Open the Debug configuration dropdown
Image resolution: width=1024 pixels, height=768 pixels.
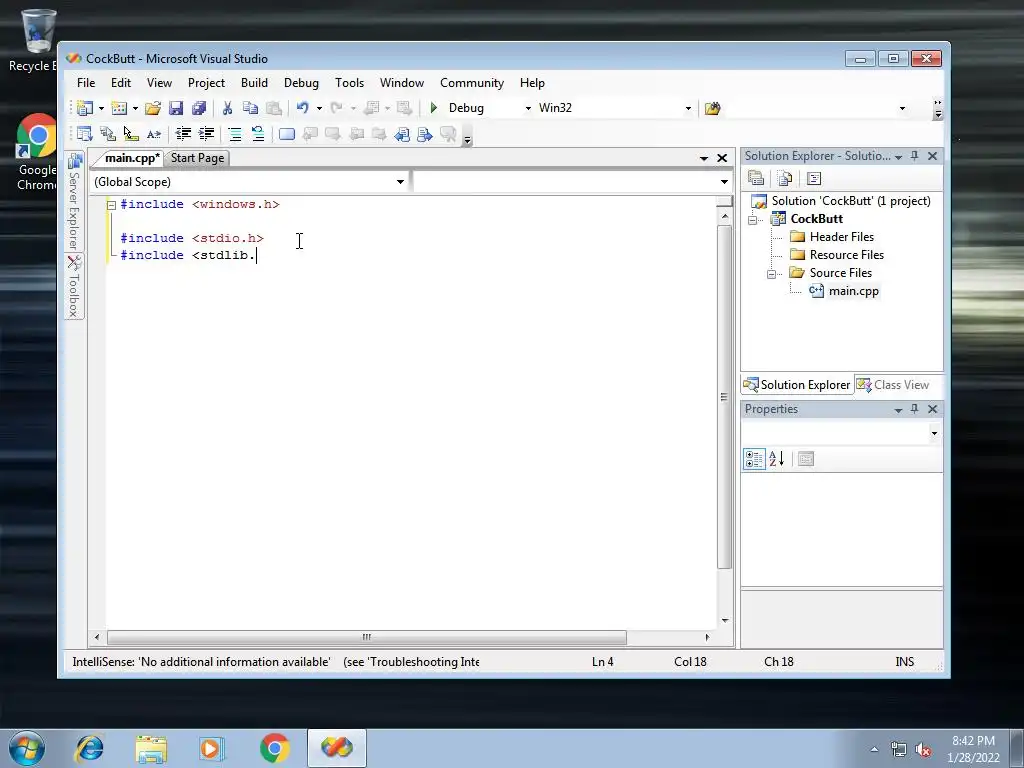pos(528,108)
